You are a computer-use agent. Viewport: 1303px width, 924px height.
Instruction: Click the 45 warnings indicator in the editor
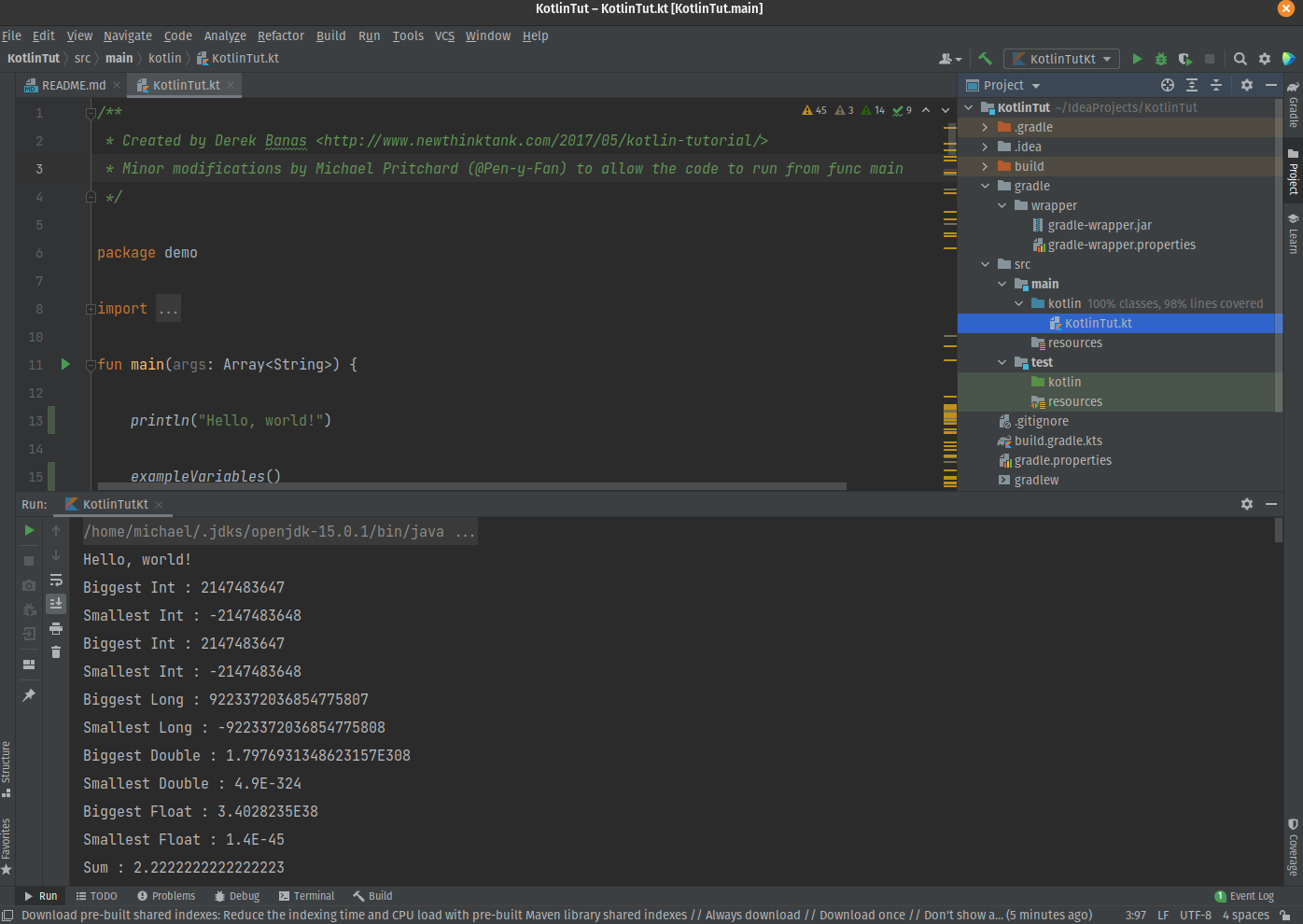pos(815,110)
